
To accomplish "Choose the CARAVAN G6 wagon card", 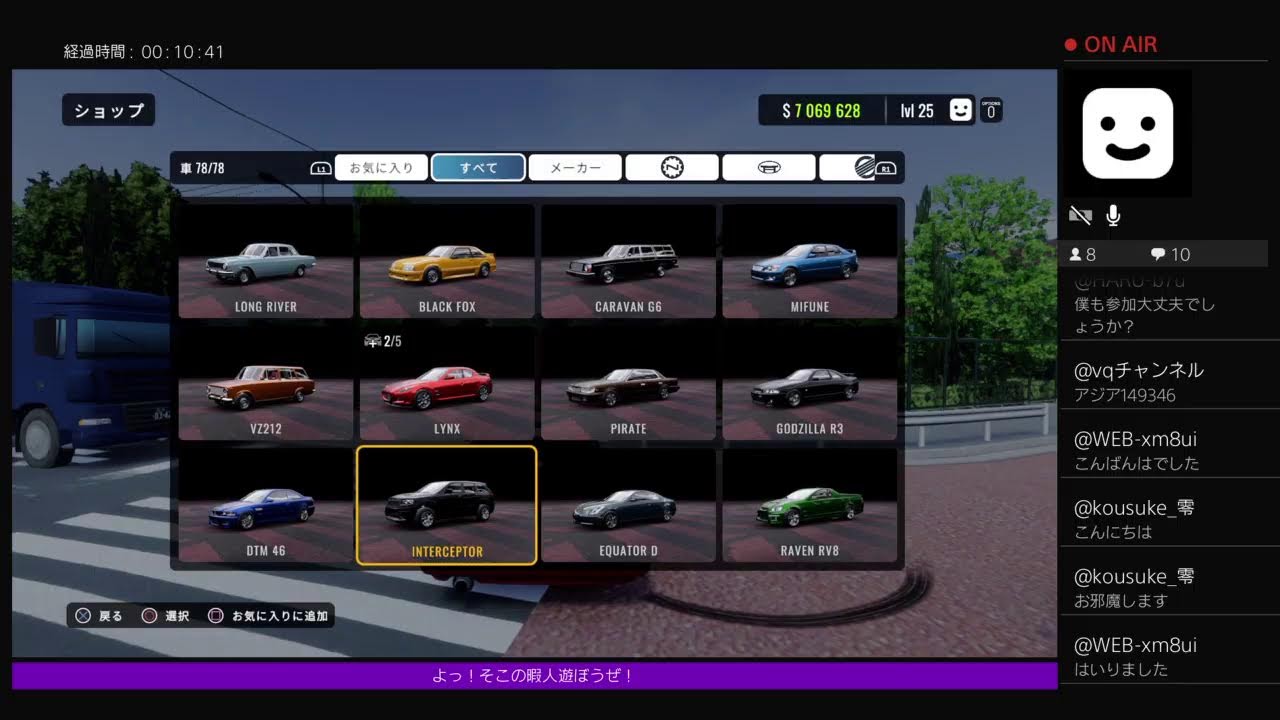I will pyautogui.click(x=628, y=262).
